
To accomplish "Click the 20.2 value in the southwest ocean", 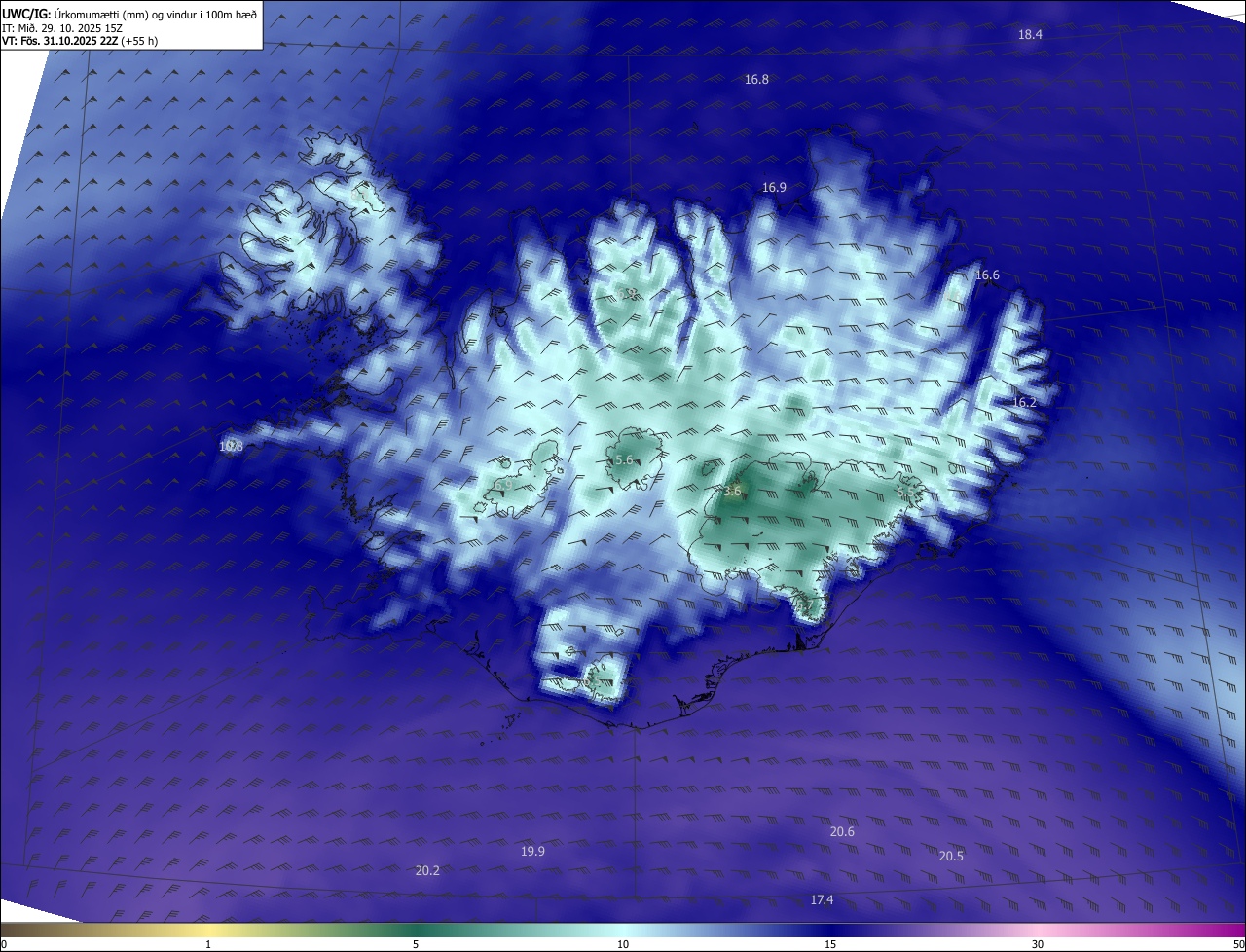I will 427,871.
